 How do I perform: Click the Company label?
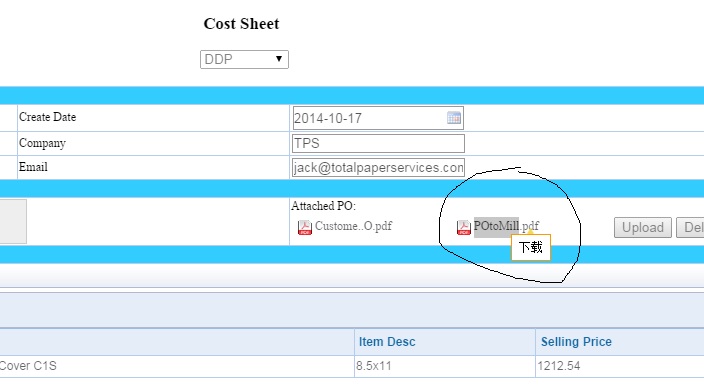click(42, 143)
